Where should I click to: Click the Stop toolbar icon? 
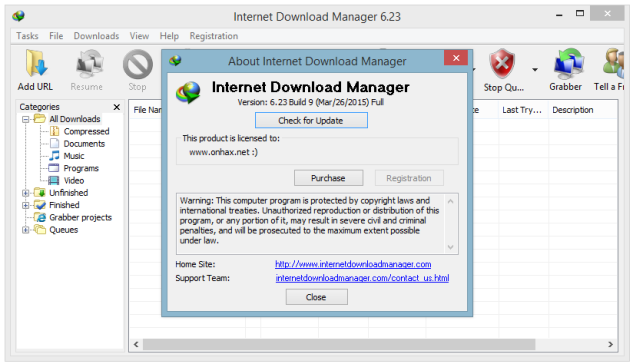[x=138, y=64]
